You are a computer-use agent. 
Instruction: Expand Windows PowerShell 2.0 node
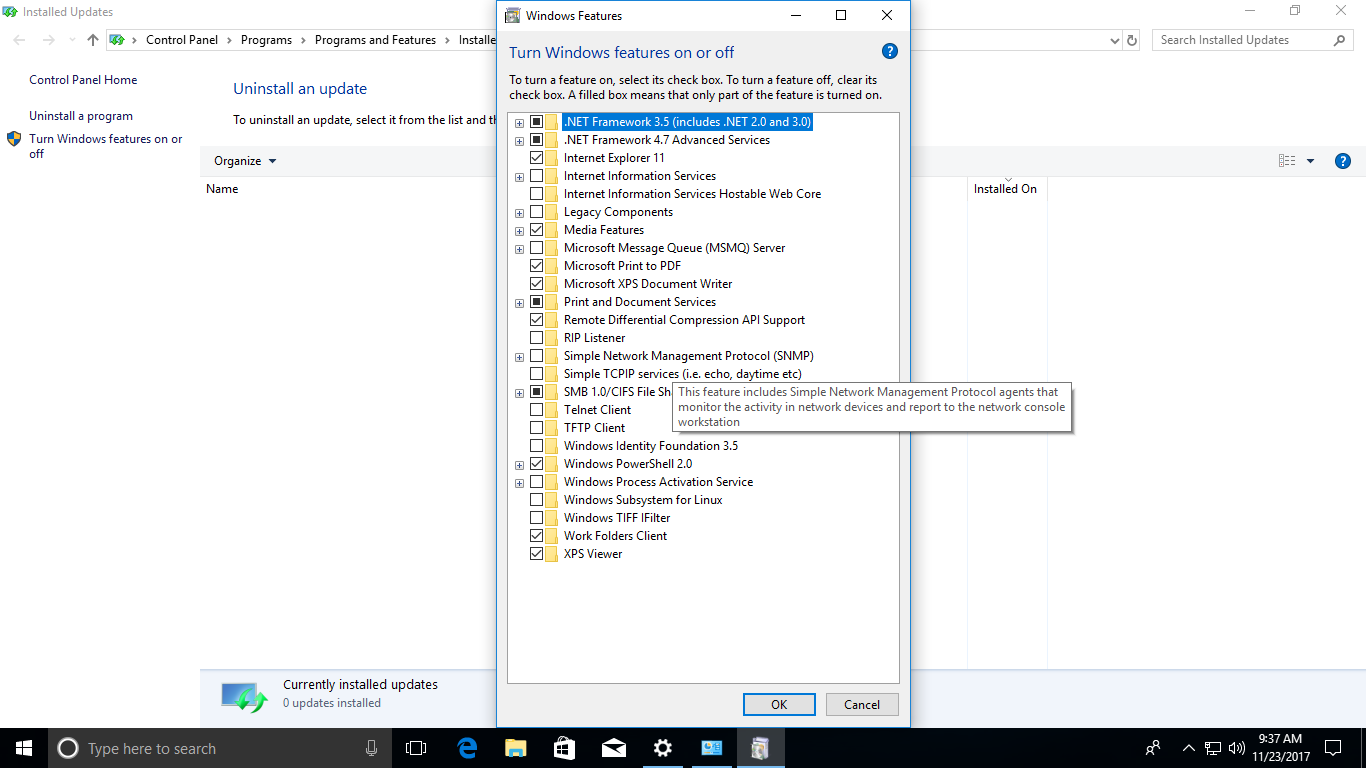(x=519, y=465)
